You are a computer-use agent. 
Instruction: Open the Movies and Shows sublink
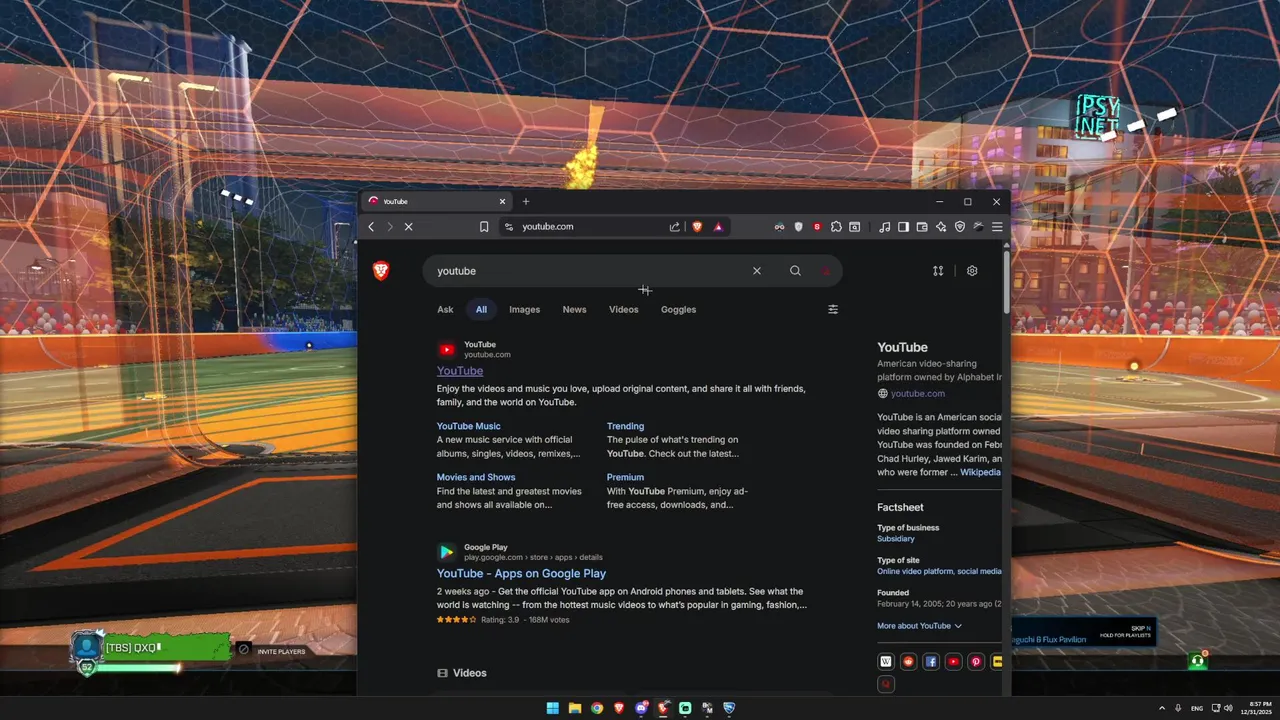(x=476, y=477)
